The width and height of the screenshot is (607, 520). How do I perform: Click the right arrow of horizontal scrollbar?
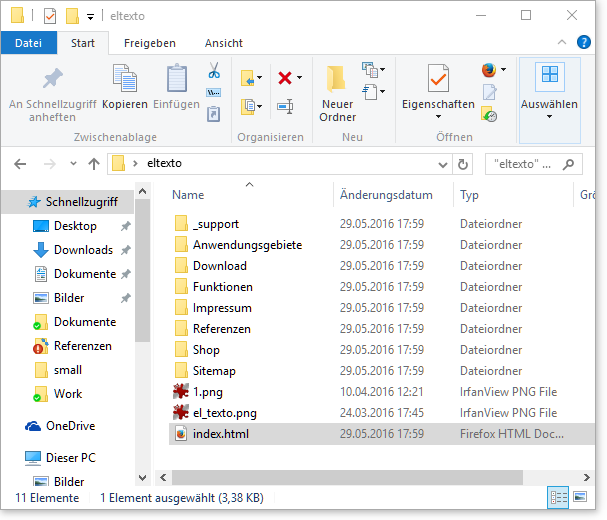[x=586, y=477]
